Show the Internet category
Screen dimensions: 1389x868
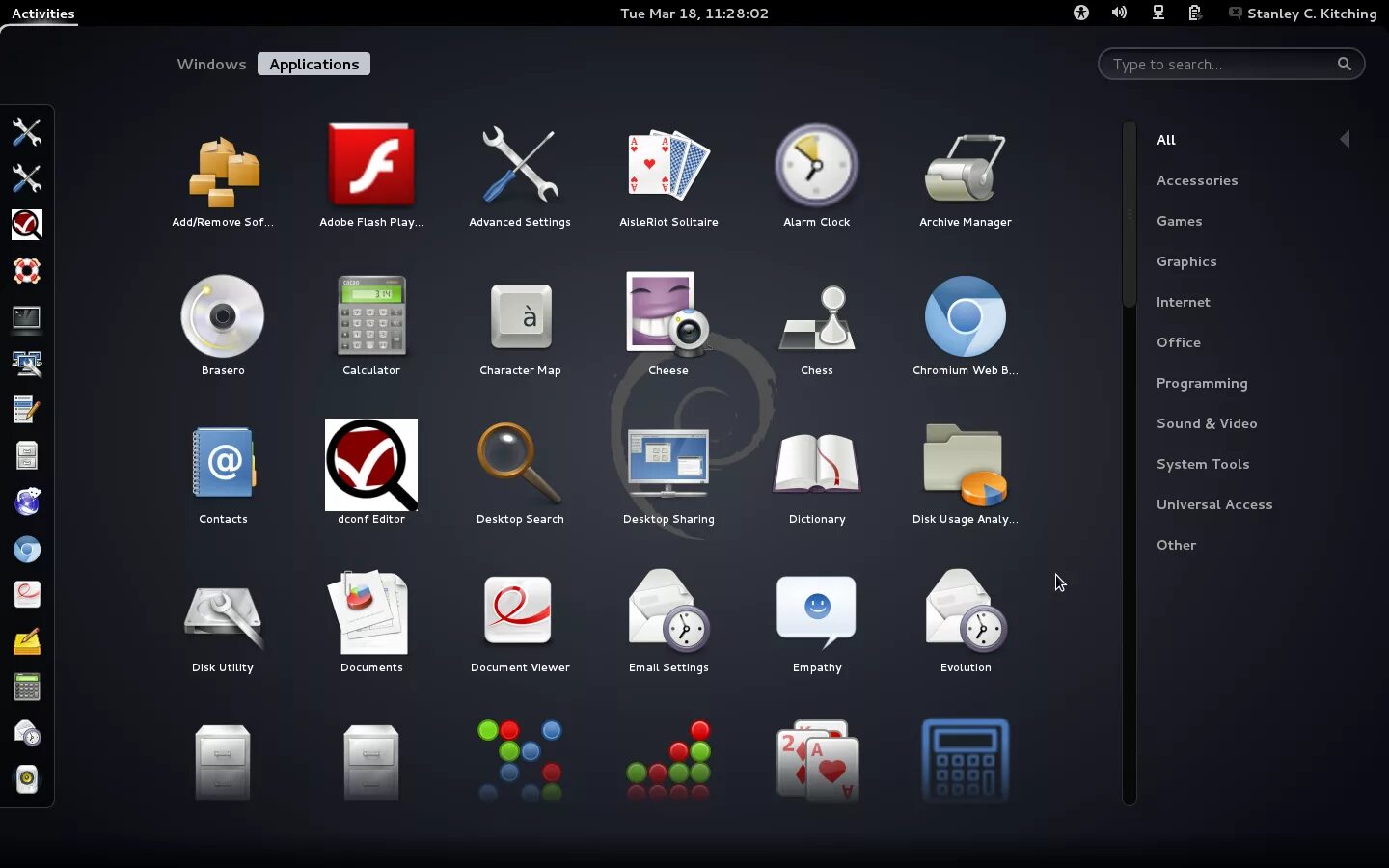coord(1184,302)
